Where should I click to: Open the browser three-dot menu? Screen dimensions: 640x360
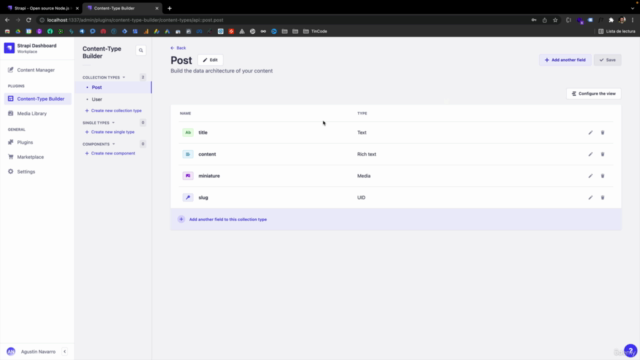[x=633, y=20]
